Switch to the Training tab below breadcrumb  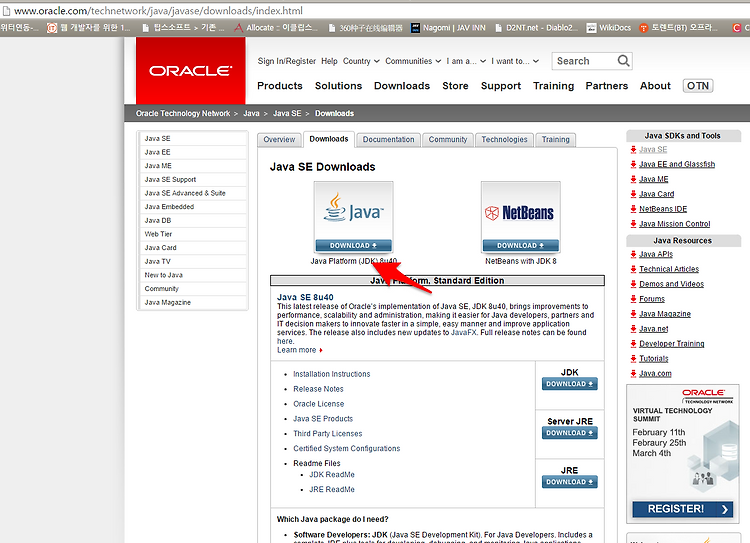[x=555, y=140]
